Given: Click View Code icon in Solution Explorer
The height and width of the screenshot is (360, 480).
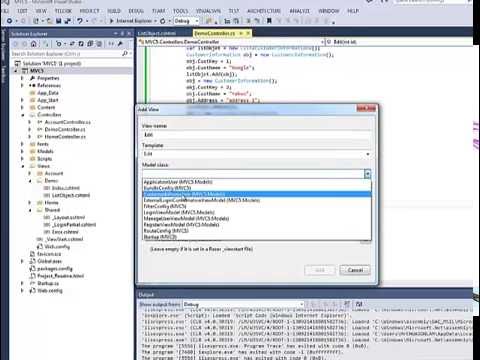Looking at the screenshot, I should click(x=111, y=44).
